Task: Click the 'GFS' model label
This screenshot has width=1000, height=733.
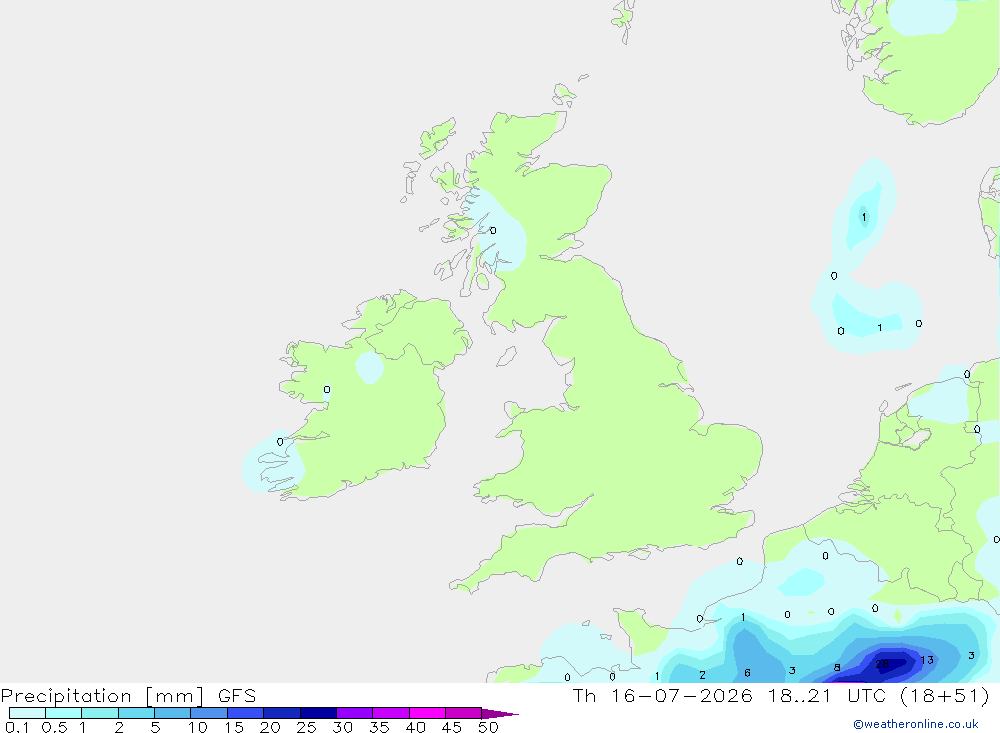Action: tap(237, 696)
